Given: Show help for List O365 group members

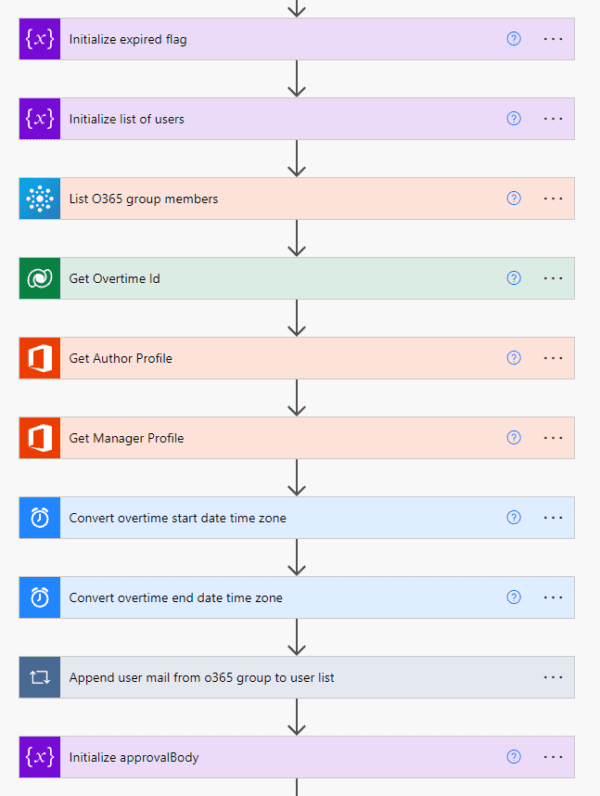Looking at the screenshot, I should [514, 199].
